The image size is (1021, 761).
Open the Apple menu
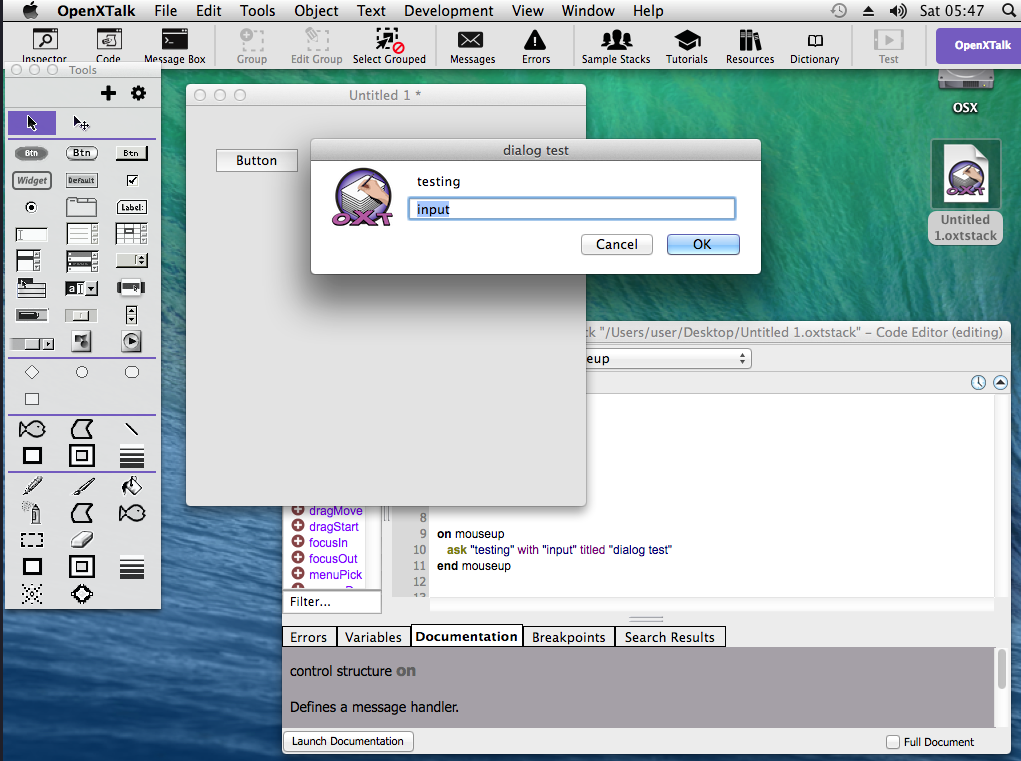(31, 10)
